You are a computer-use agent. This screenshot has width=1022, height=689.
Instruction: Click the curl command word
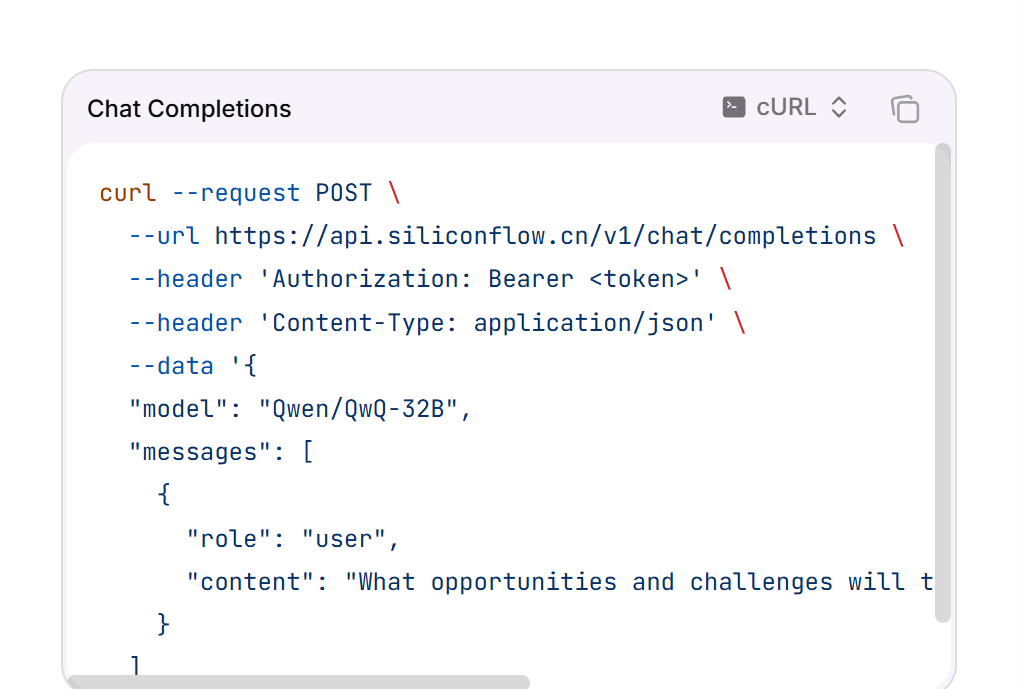click(128, 193)
